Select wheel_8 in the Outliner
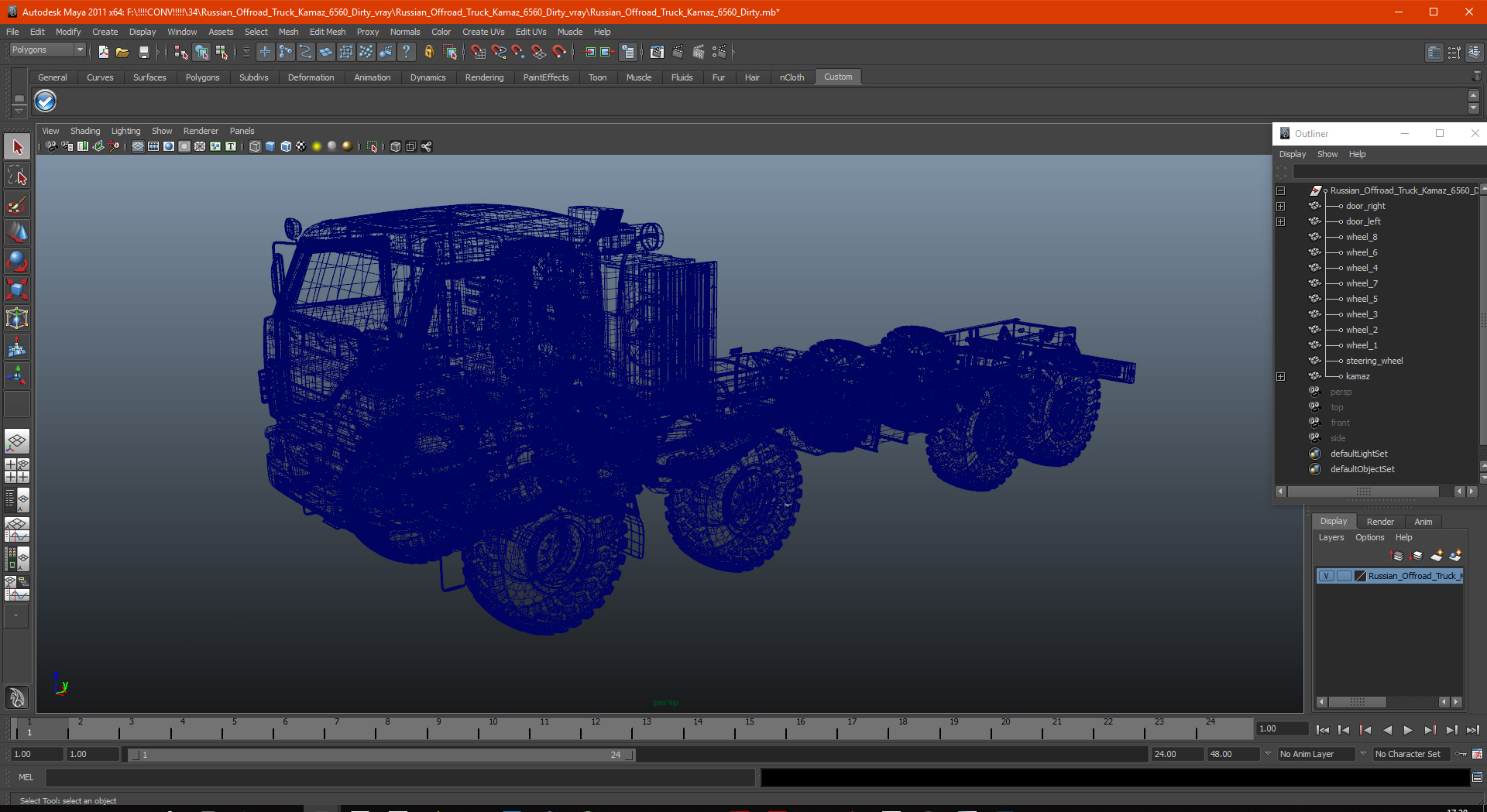This screenshot has height=812, width=1487. pos(1361,237)
